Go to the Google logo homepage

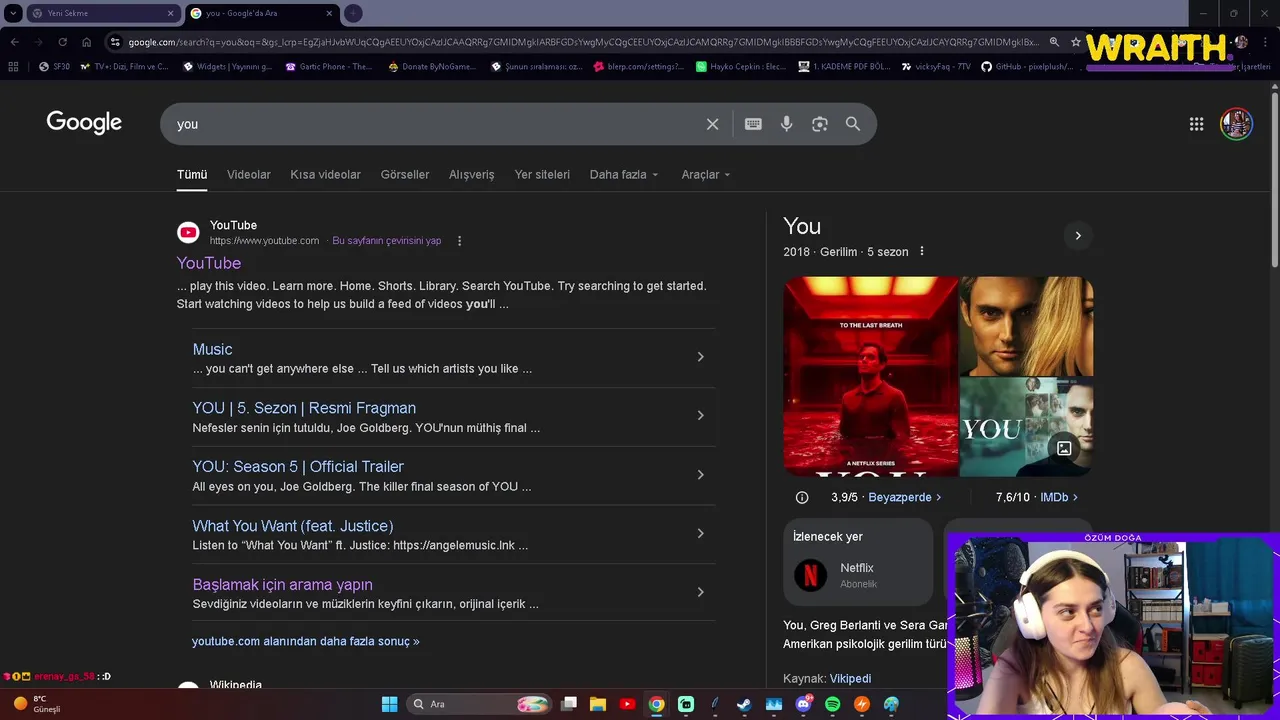[x=84, y=123]
